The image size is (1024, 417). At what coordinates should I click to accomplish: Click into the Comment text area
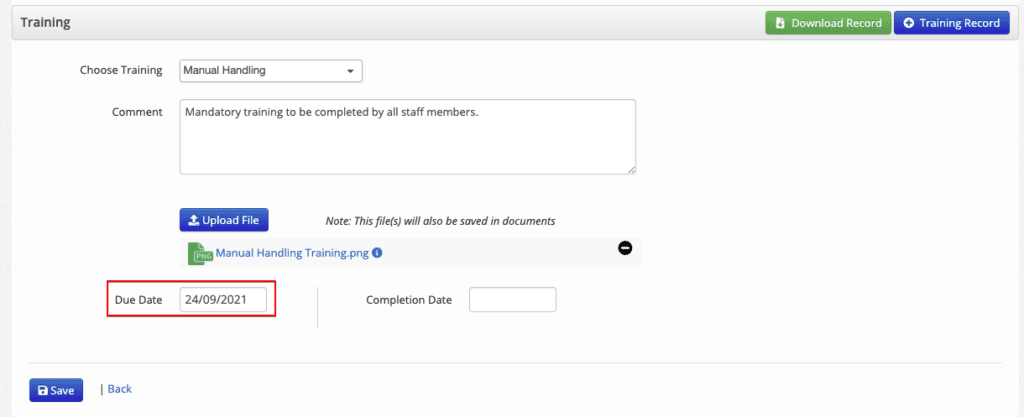pos(408,137)
